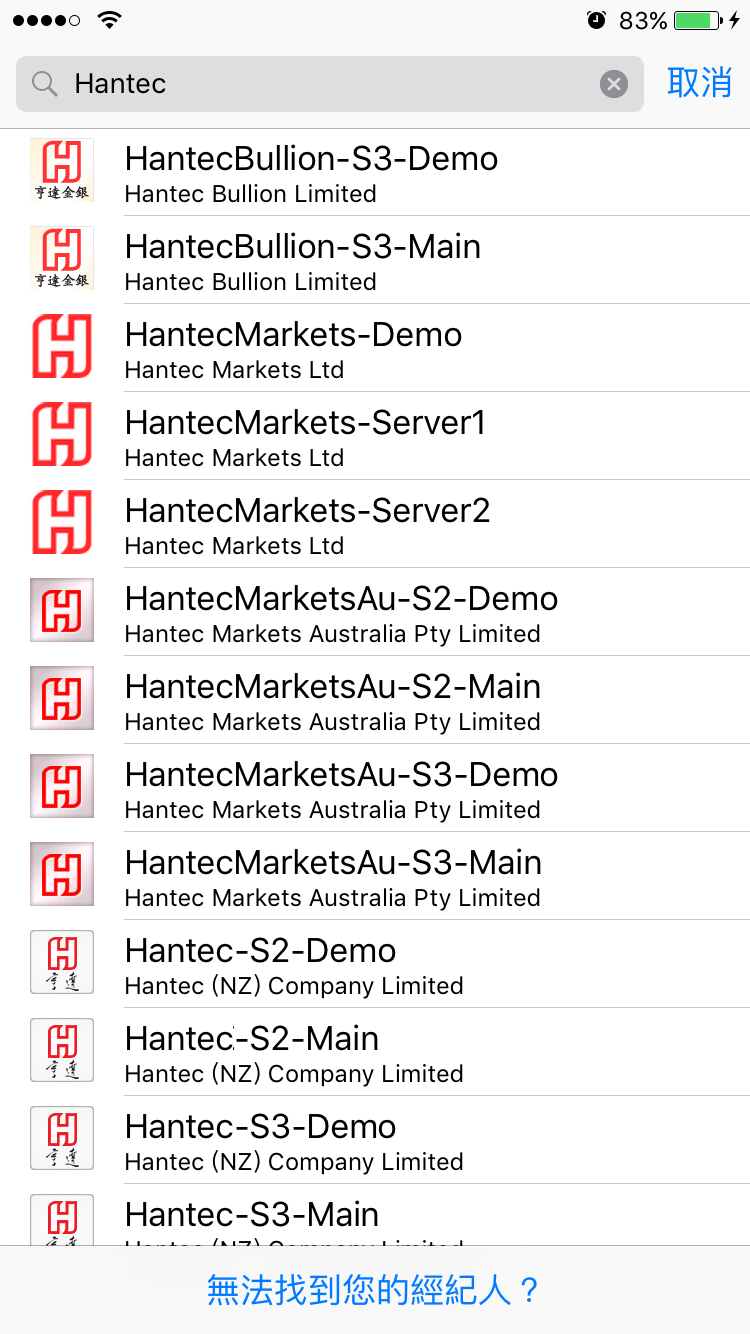Pick HantecMarketsAu-S3-Main from the list

click(x=375, y=876)
